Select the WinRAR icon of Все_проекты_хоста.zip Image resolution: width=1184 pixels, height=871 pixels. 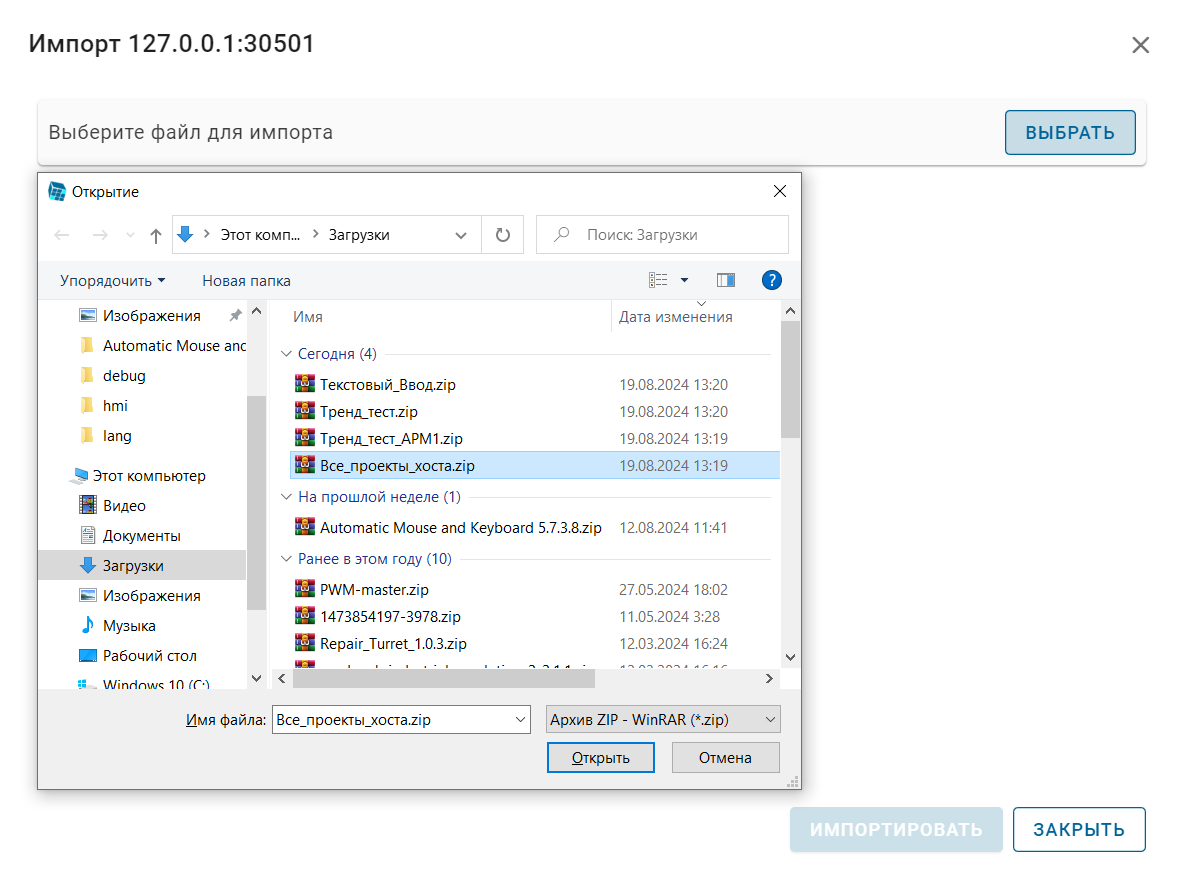click(x=305, y=465)
